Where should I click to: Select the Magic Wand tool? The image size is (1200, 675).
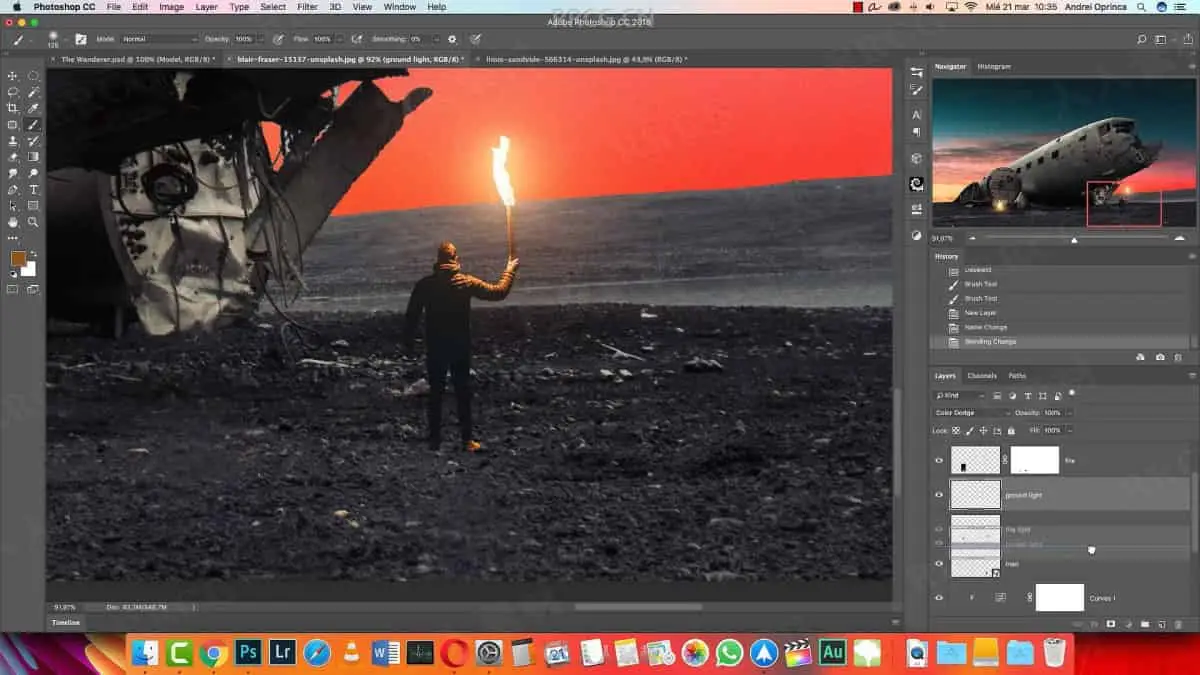coord(33,92)
